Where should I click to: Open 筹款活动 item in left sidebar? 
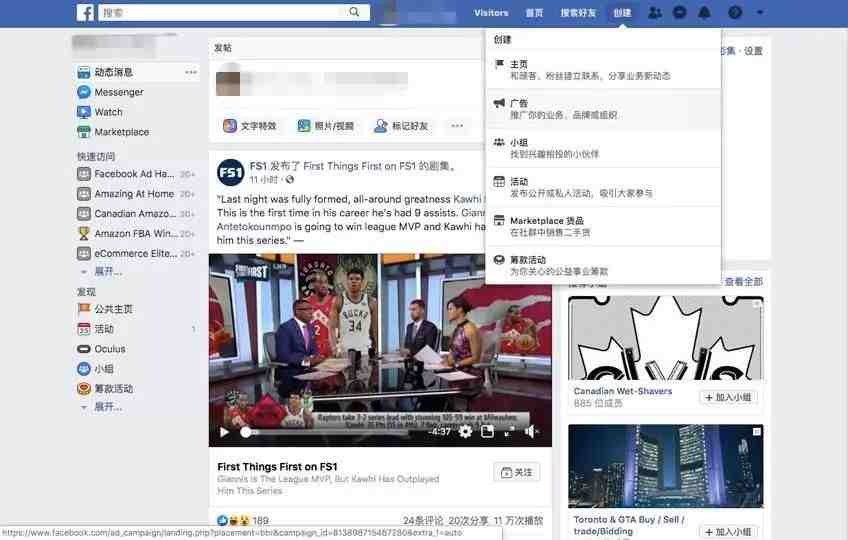click(105, 388)
